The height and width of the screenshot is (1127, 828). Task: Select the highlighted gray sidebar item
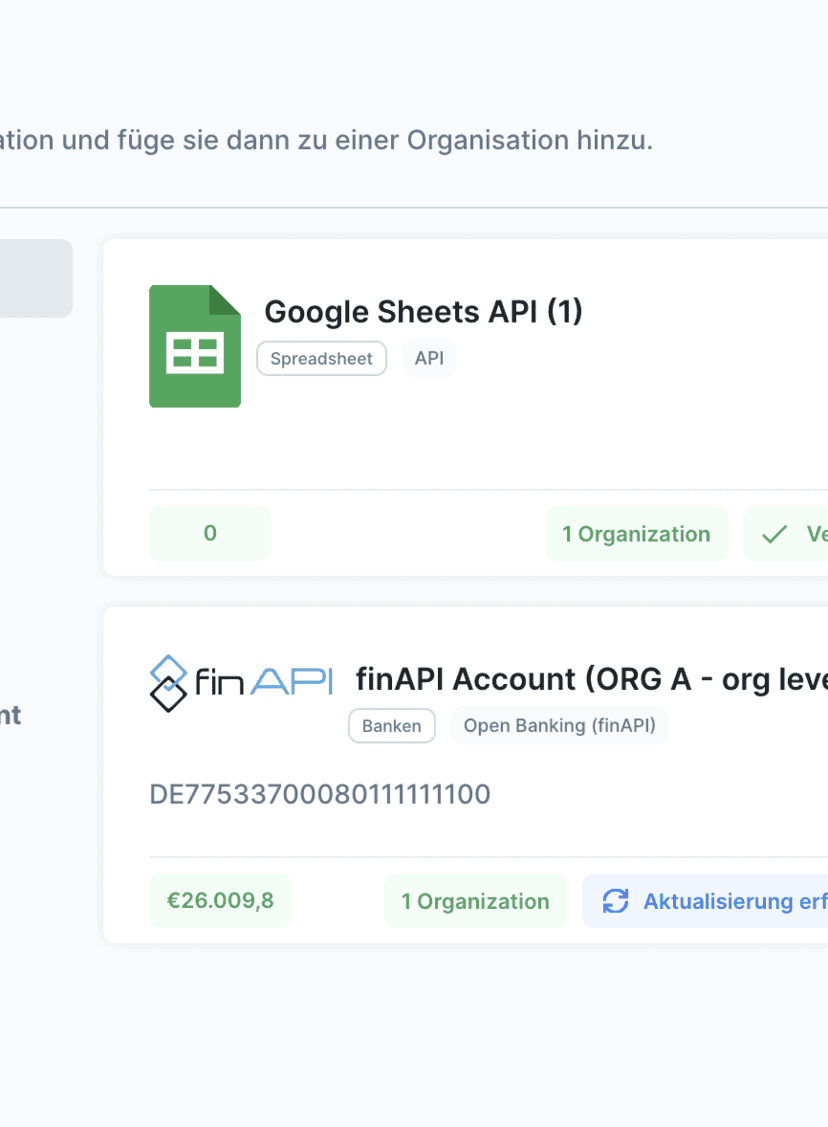35,278
